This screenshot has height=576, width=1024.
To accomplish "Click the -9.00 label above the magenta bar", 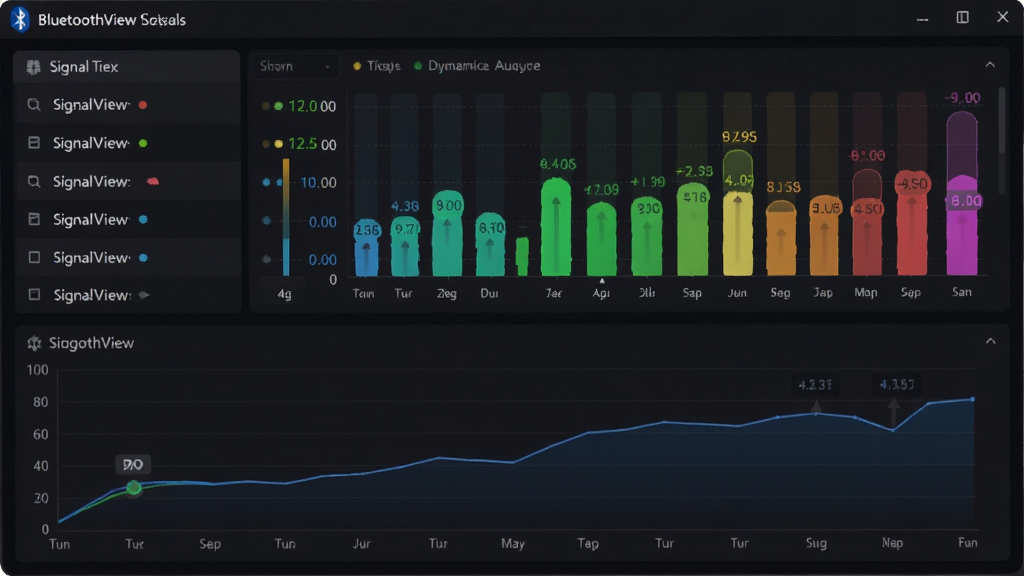I will click(962, 98).
